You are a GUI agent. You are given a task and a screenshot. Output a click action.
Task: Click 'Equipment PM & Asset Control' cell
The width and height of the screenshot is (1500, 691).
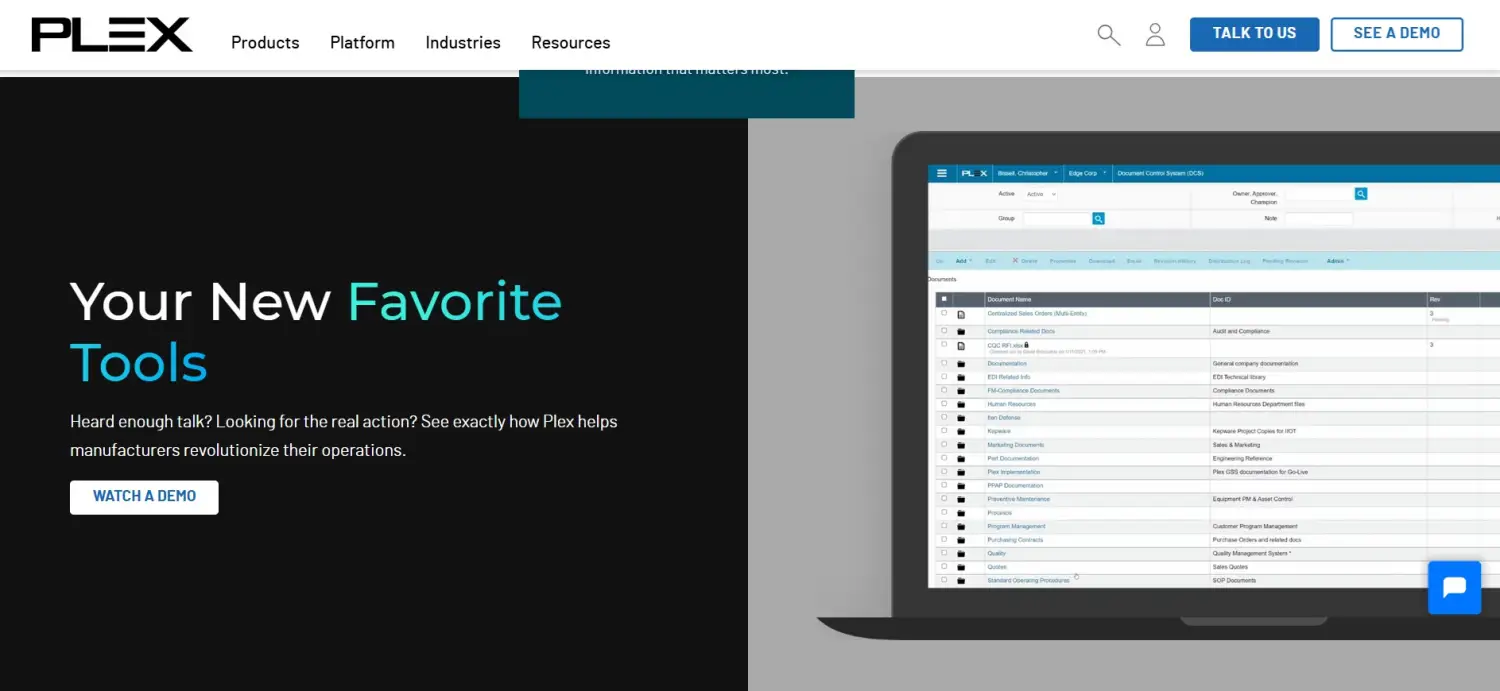[x=1252, y=499]
